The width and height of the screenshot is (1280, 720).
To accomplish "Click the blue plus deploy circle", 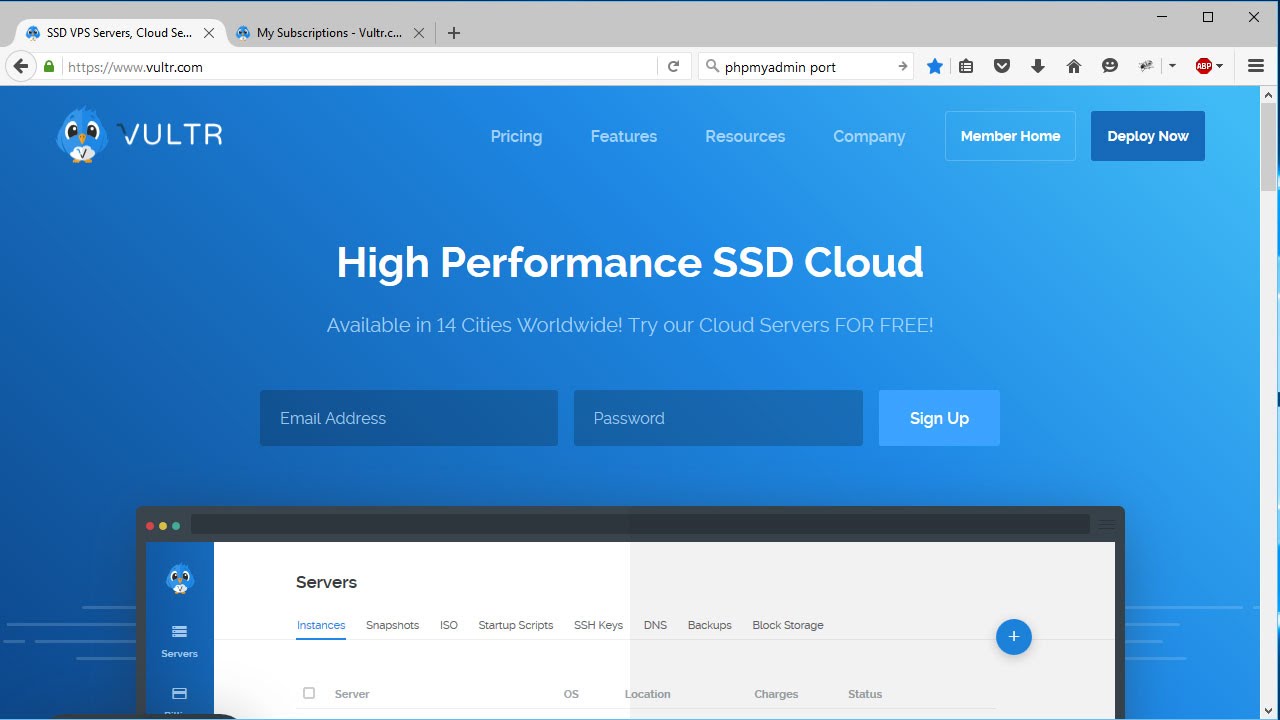I will pyautogui.click(x=1013, y=637).
